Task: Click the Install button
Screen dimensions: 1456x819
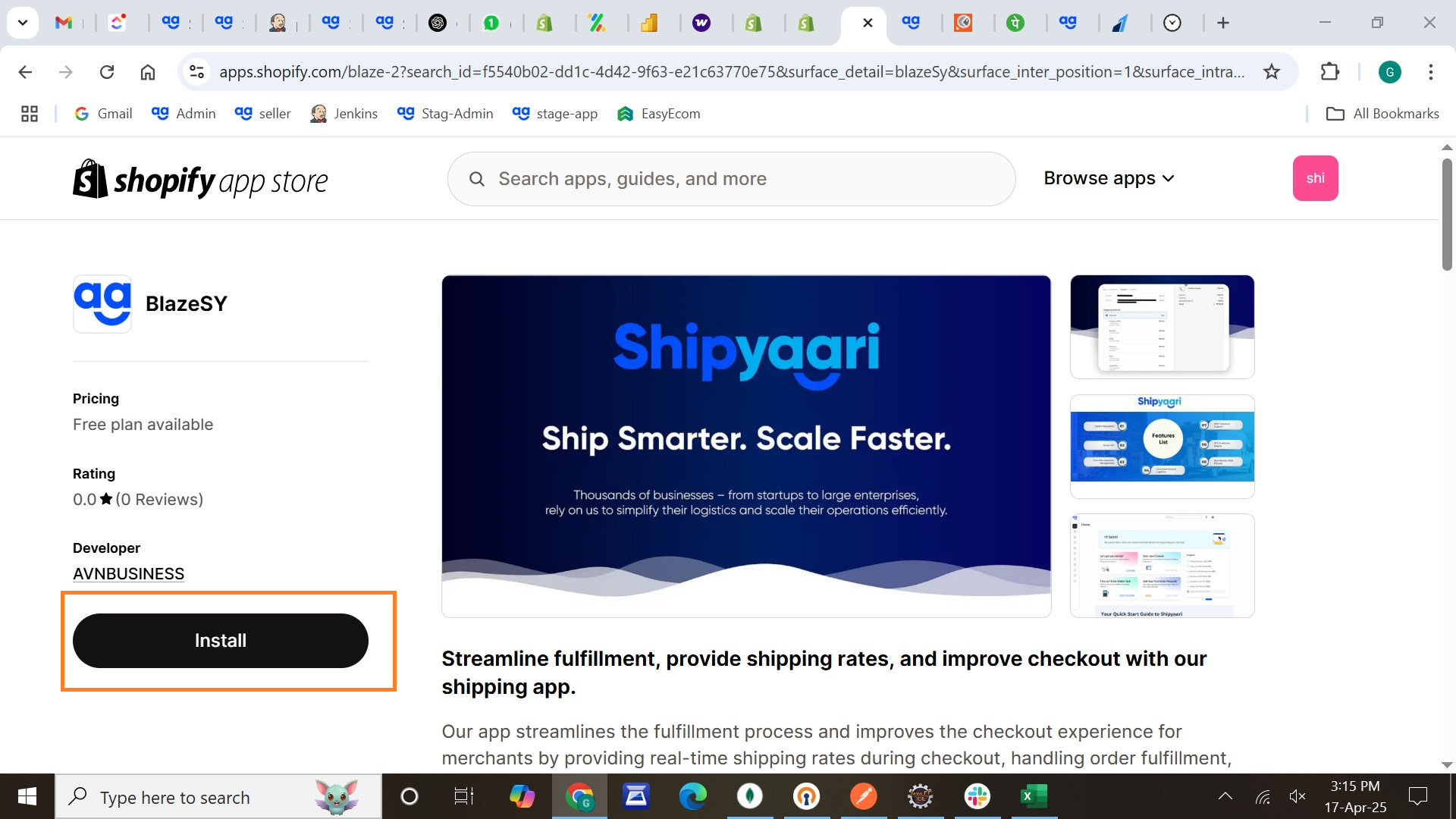Action: pyautogui.click(x=221, y=641)
